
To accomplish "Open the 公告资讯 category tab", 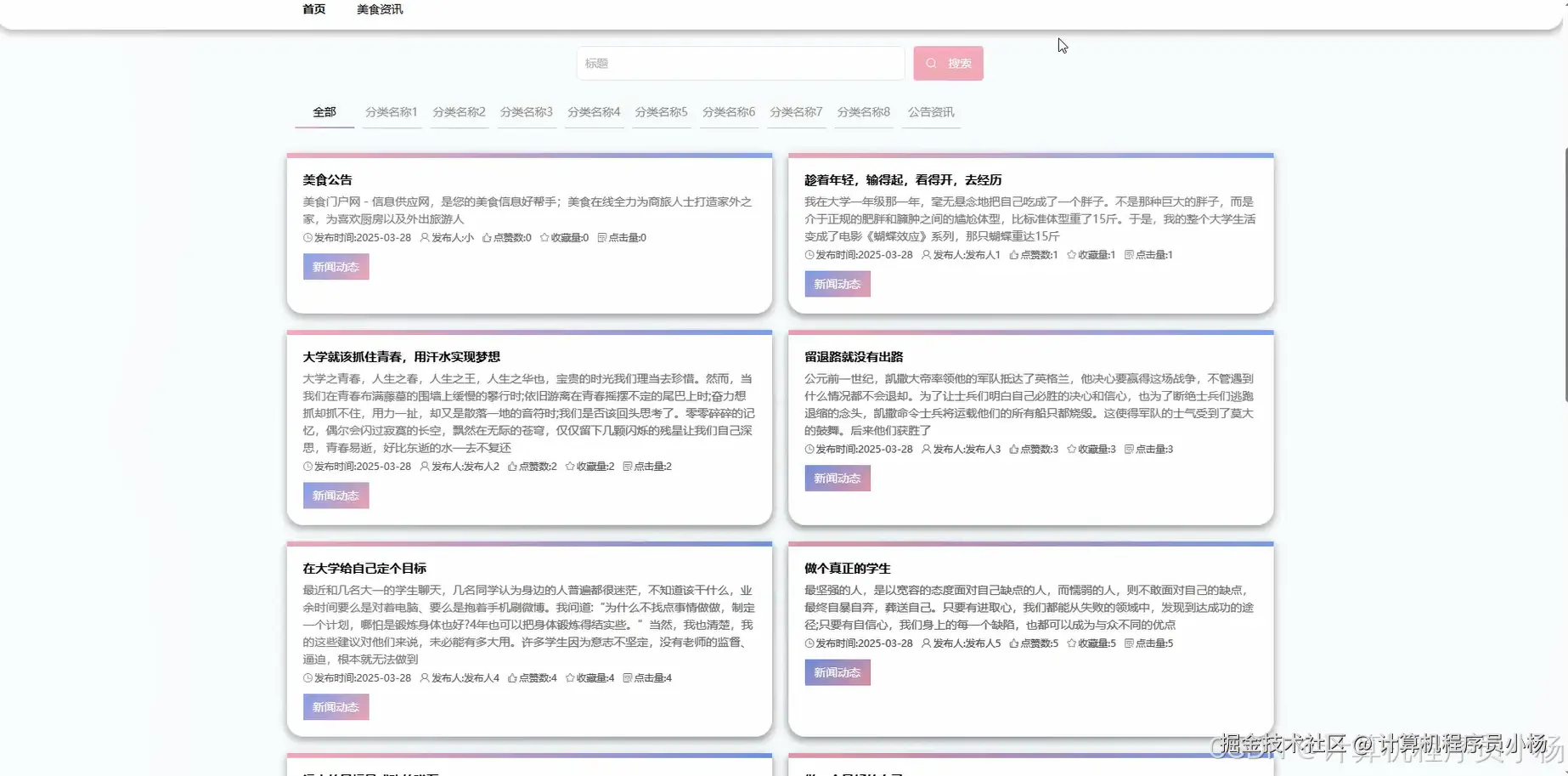I will pyautogui.click(x=930, y=111).
